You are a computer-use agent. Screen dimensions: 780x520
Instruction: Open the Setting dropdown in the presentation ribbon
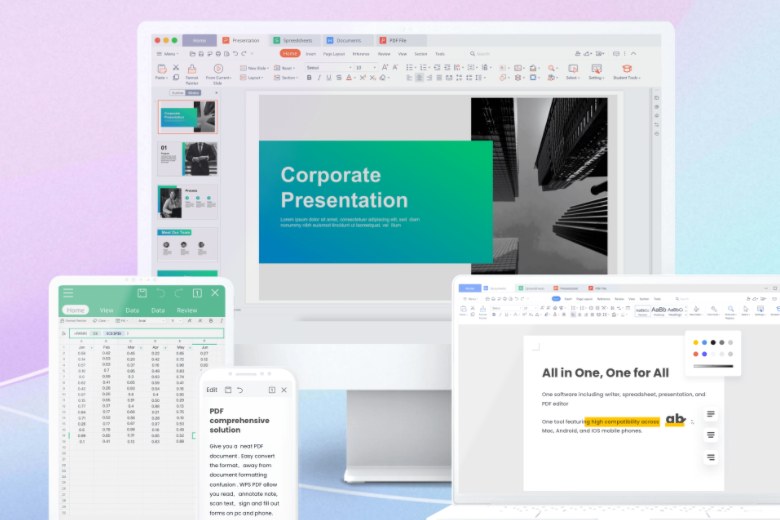[x=596, y=72]
